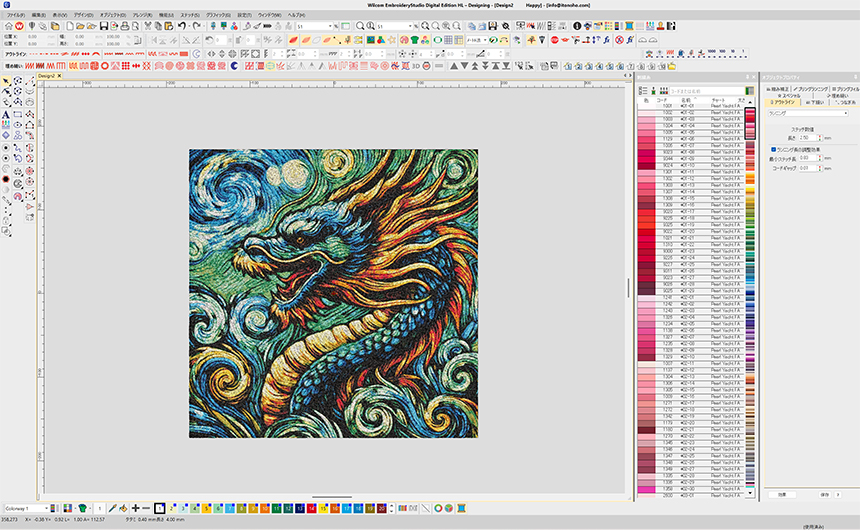Toggle the ランニング長の調整効果 checkbox
860x530 pixels.
772,149
